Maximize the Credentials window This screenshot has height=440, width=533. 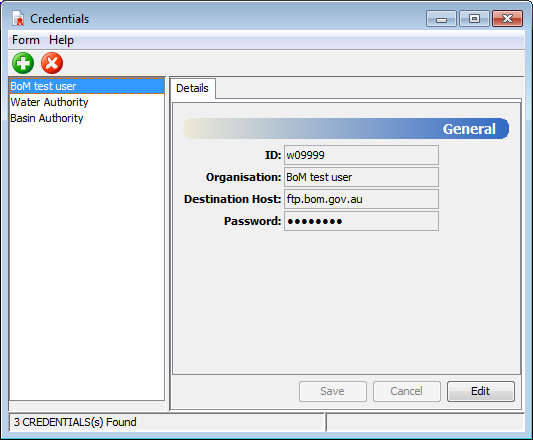tap(474, 18)
